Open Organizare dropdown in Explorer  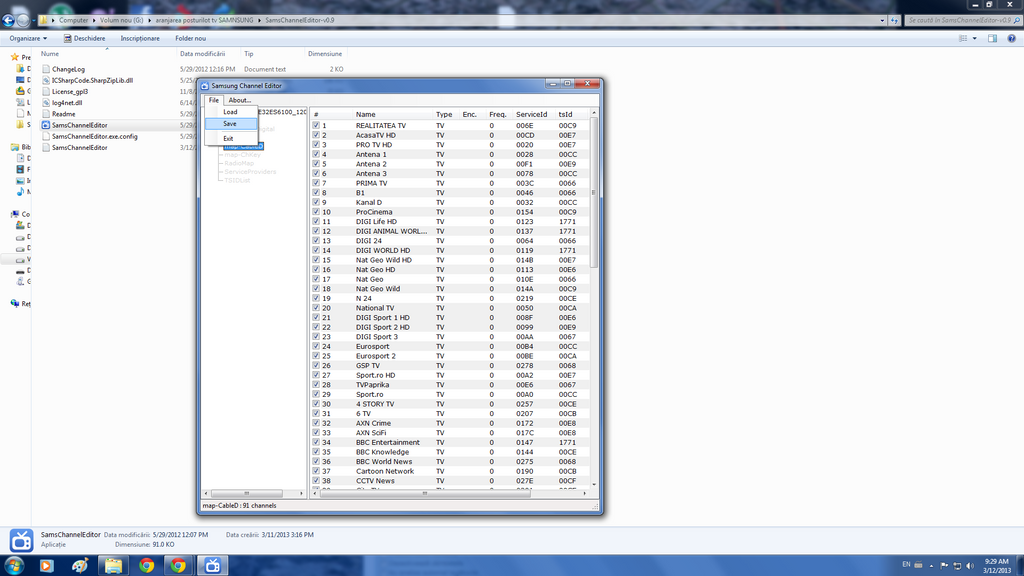click(28, 39)
